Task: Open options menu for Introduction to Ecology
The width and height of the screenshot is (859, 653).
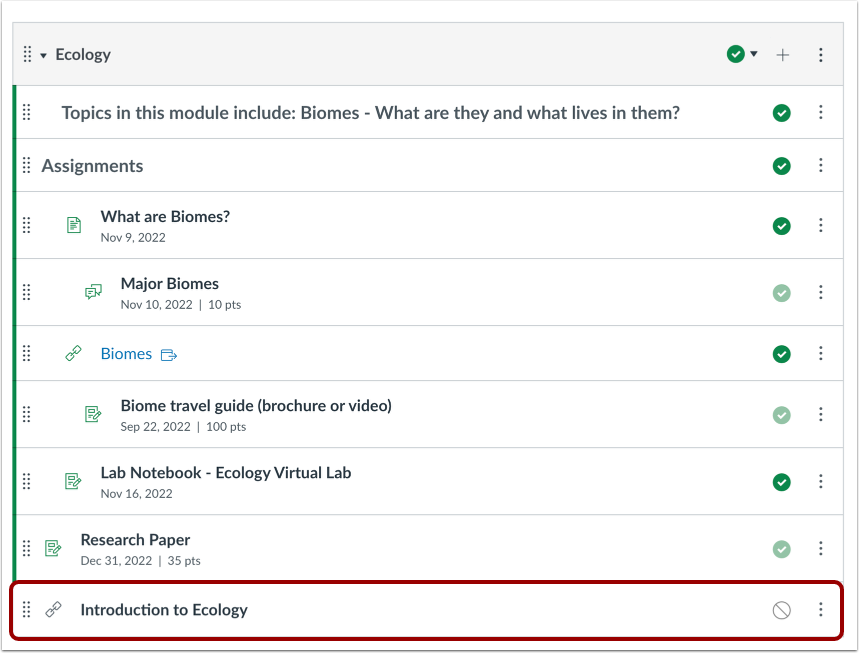Action: click(x=821, y=610)
